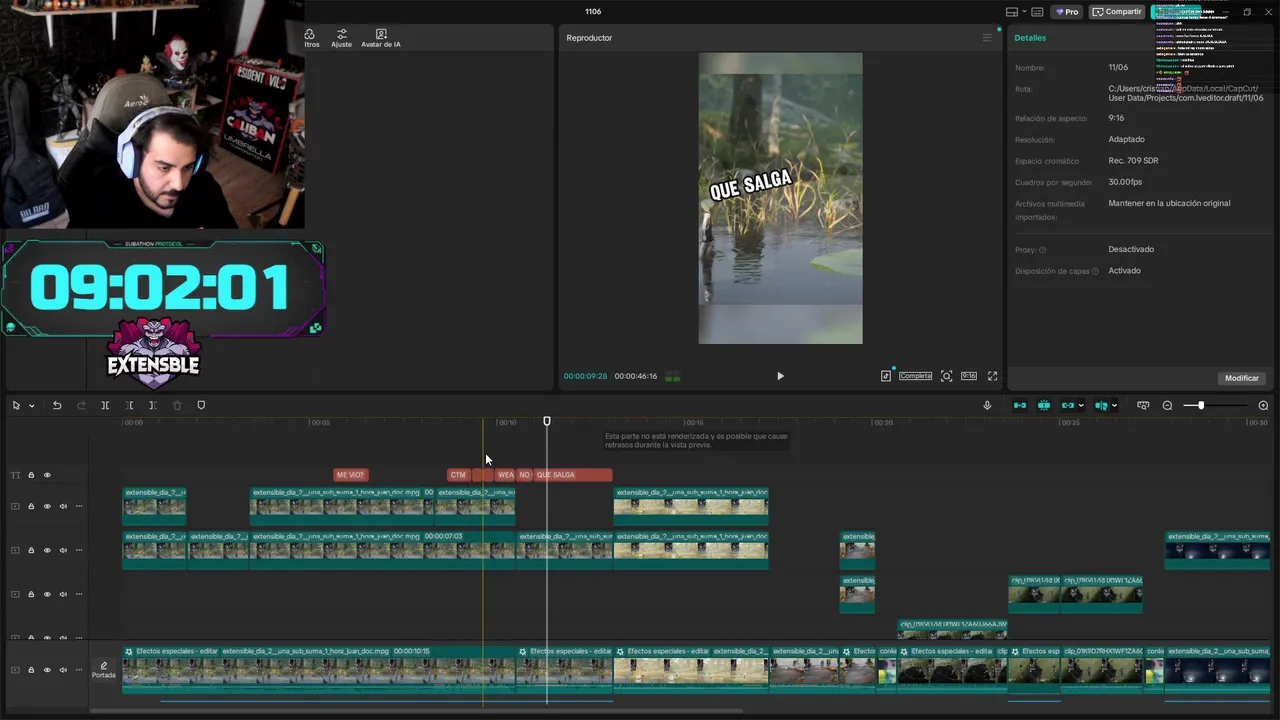Screen dimensions: 1280x720
Task: Open more options for the main track
Action: (79, 670)
